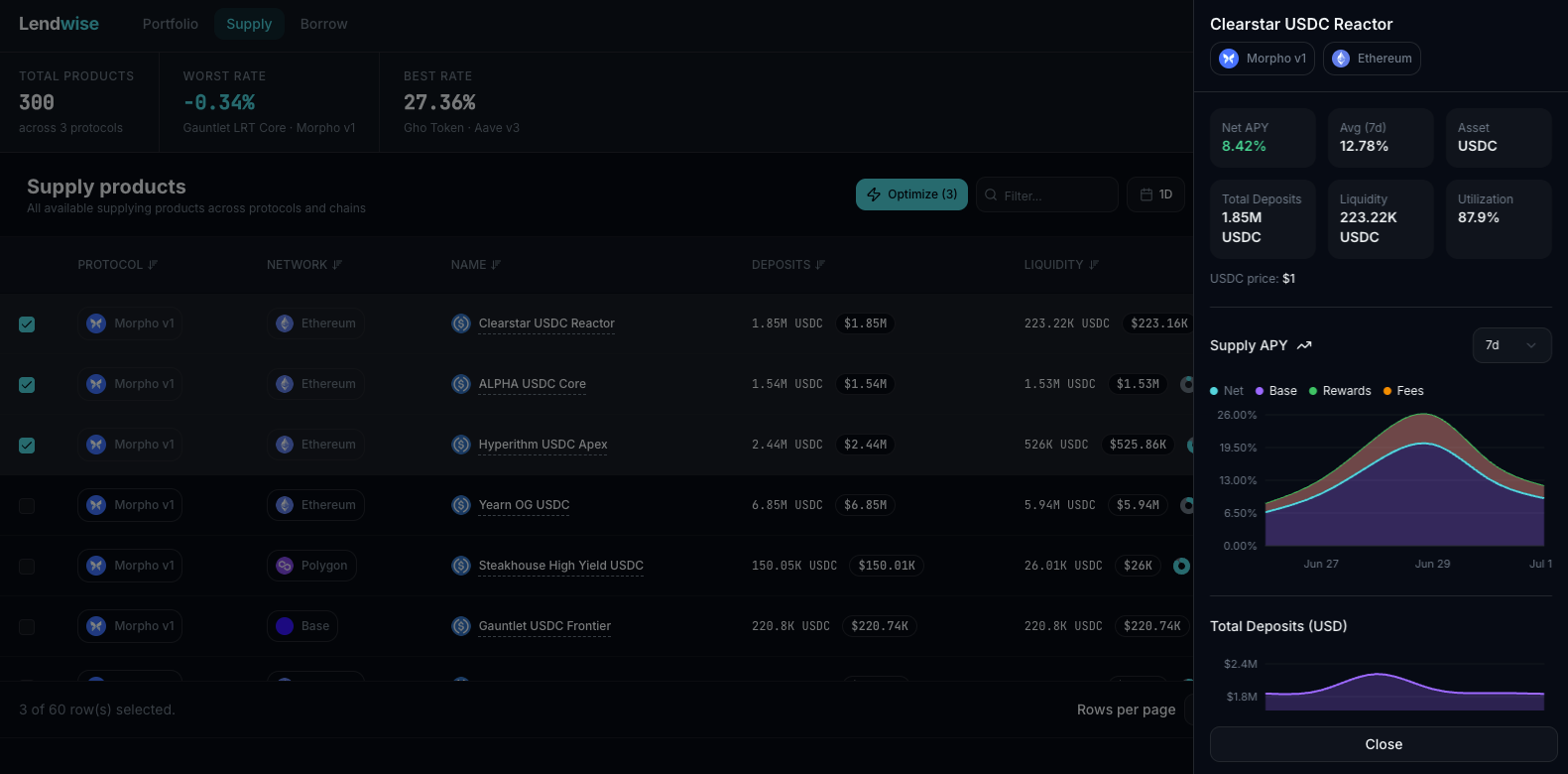Click Ethereum icon in Clearstar row

tap(285, 323)
